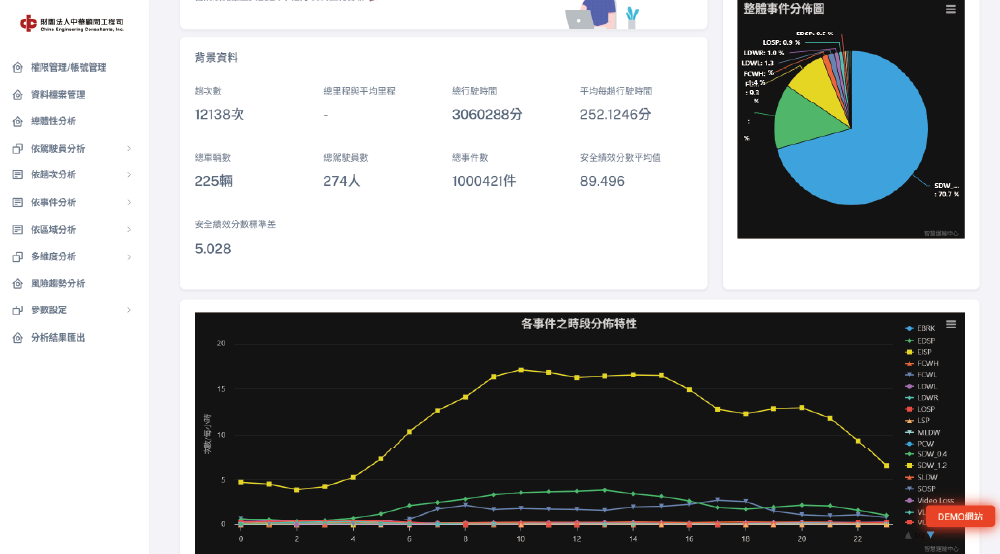Toggle the EISP series in the legend
Viewport: 1000px width, 554px height.
click(918, 352)
